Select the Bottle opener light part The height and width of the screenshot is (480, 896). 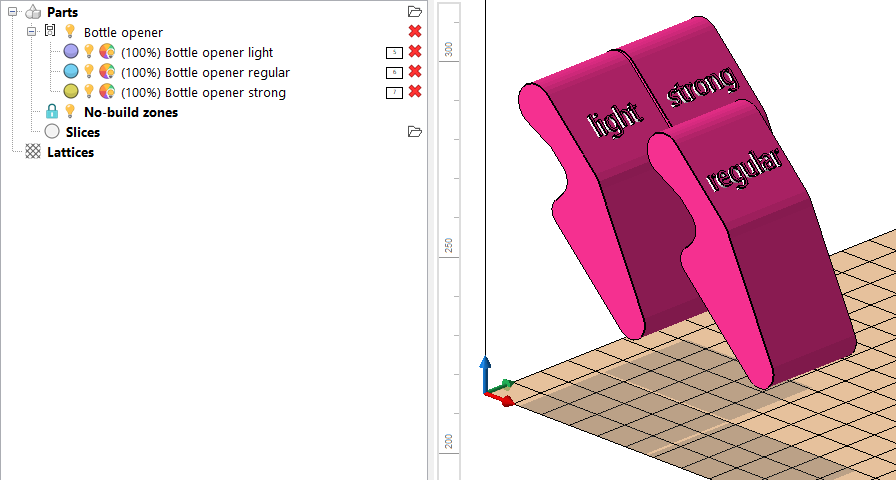coord(197,53)
